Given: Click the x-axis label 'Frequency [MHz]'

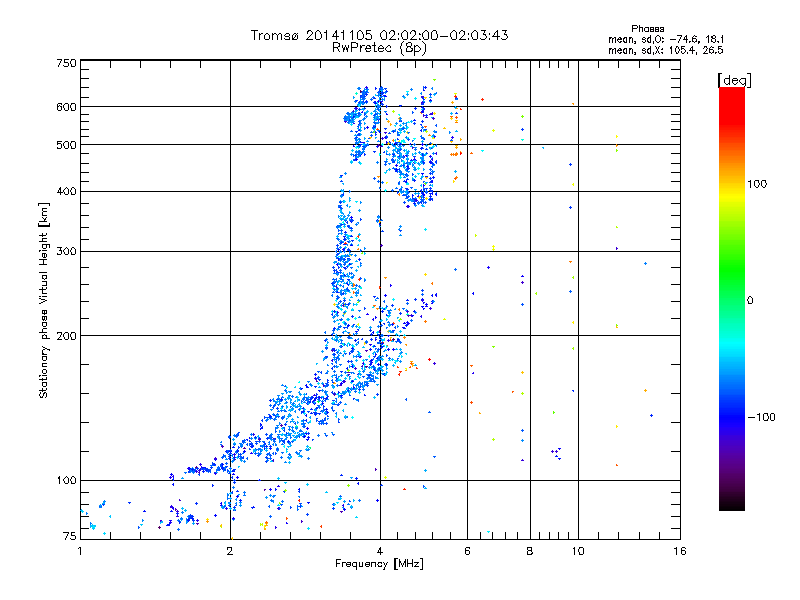Looking at the screenshot, I should [379, 564].
